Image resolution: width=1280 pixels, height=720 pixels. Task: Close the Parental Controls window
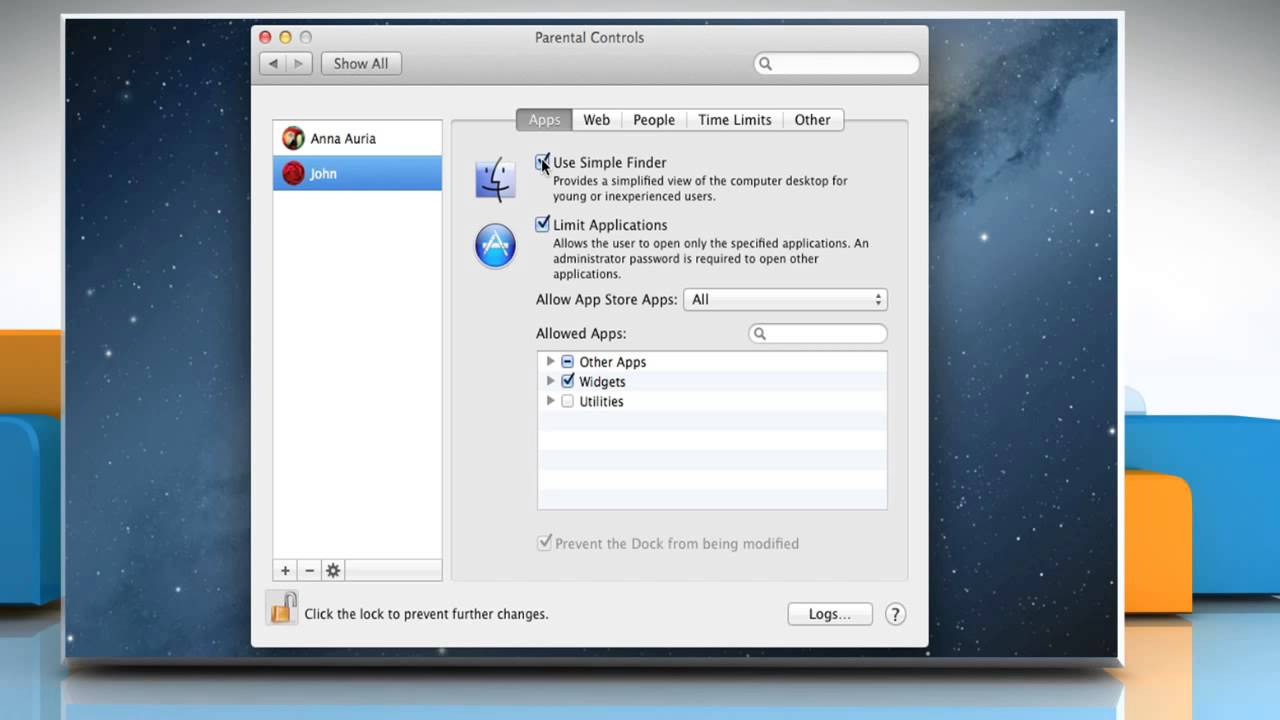coord(265,37)
